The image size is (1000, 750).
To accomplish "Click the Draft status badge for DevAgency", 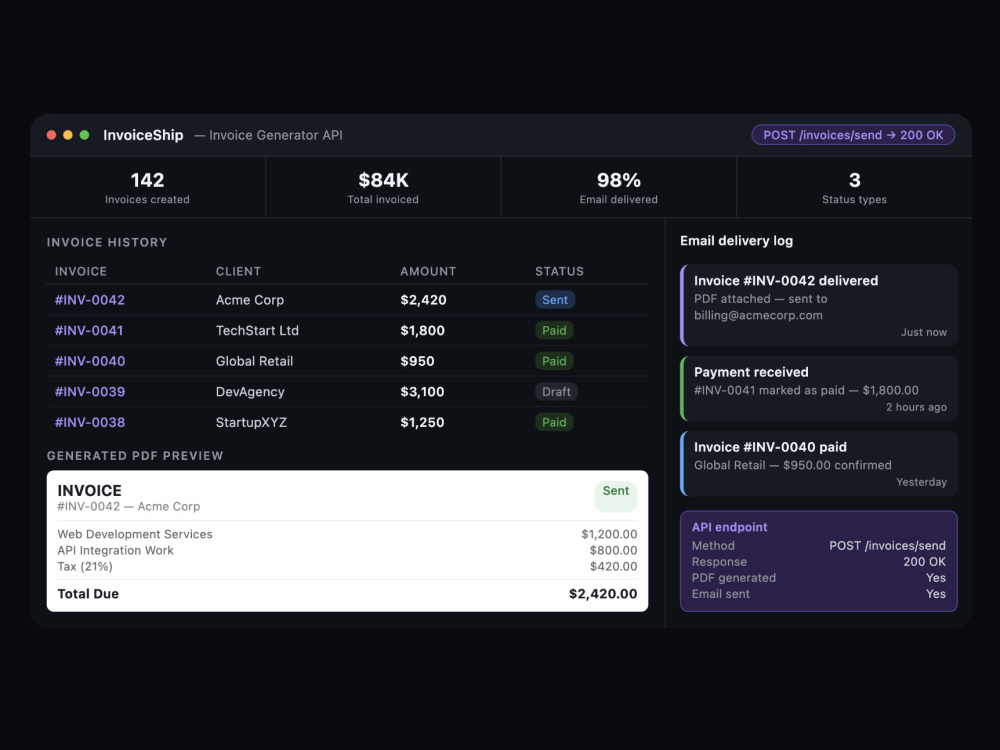I will coord(556,392).
